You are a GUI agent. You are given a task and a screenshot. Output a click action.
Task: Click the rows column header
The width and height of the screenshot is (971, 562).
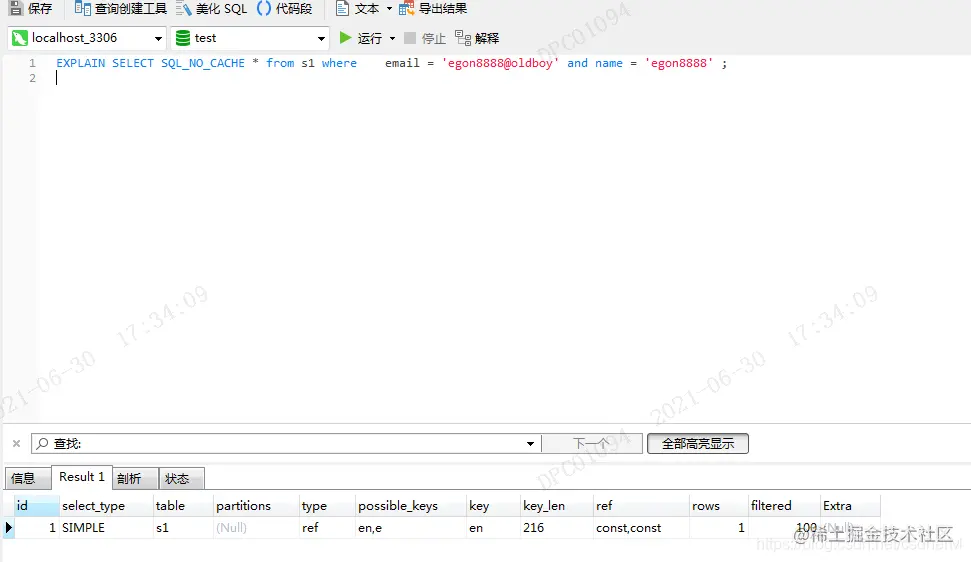[718, 506]
